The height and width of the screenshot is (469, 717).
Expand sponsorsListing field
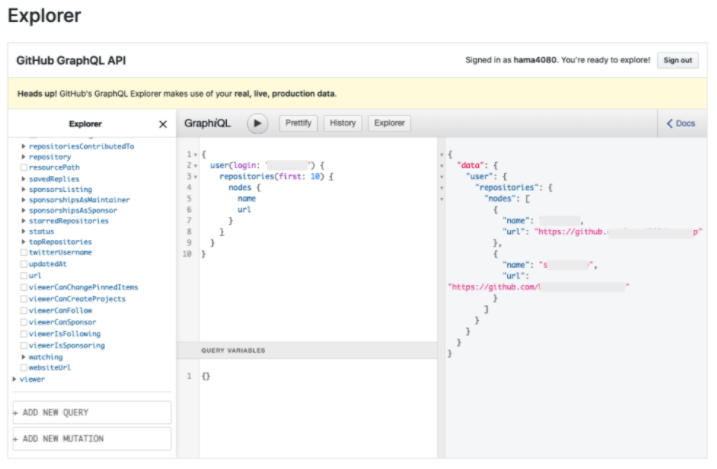[x=23, y=189]
